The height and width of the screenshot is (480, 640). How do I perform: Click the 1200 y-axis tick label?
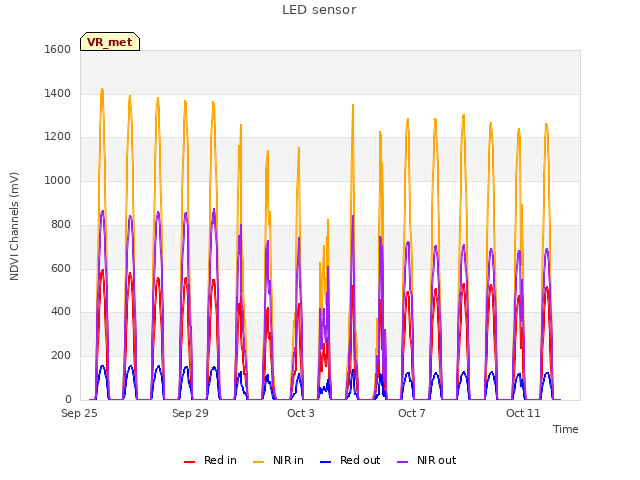click(58, 137)
